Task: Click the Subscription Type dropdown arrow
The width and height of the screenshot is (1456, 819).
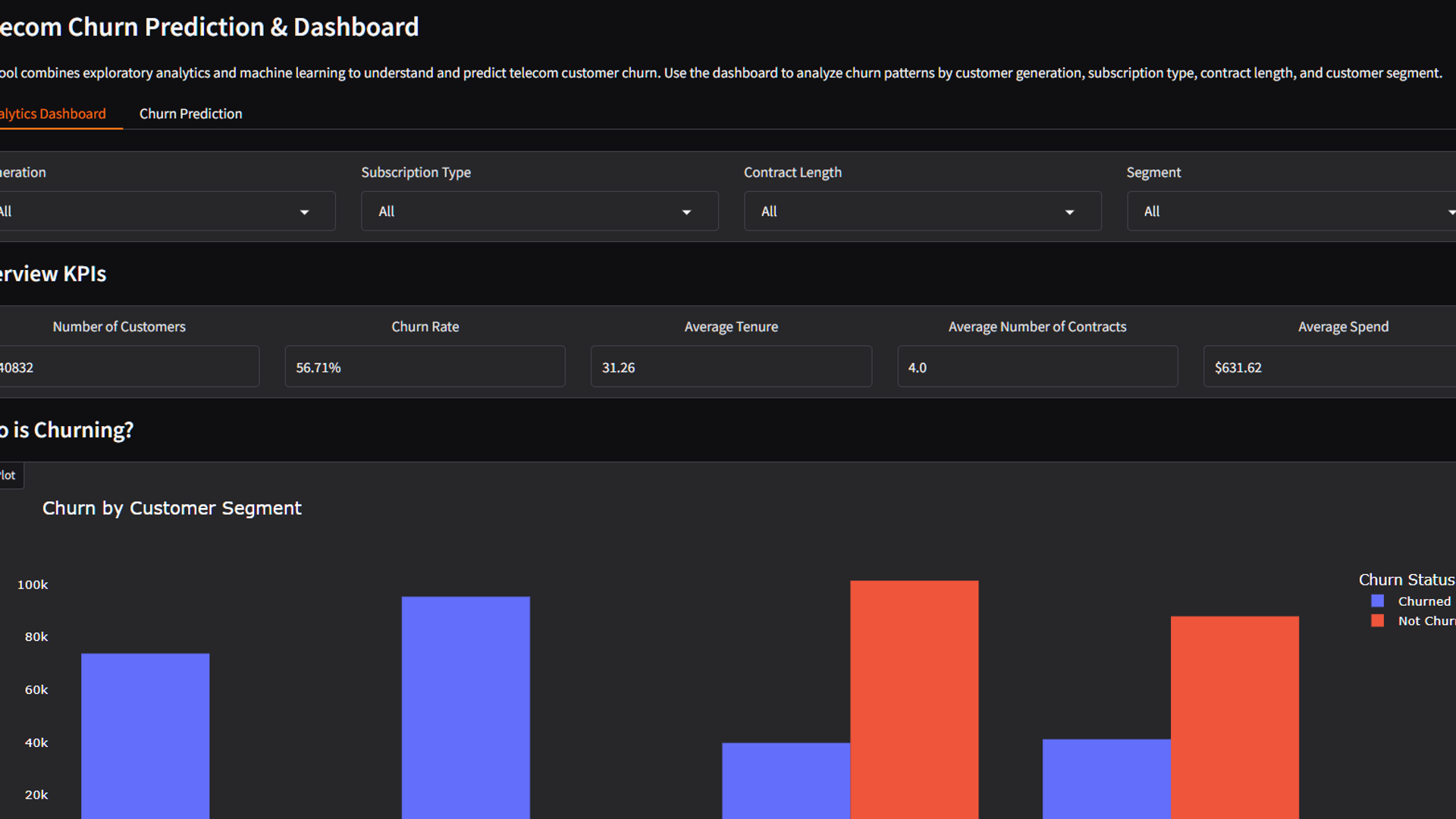Action: click(686, 212)
